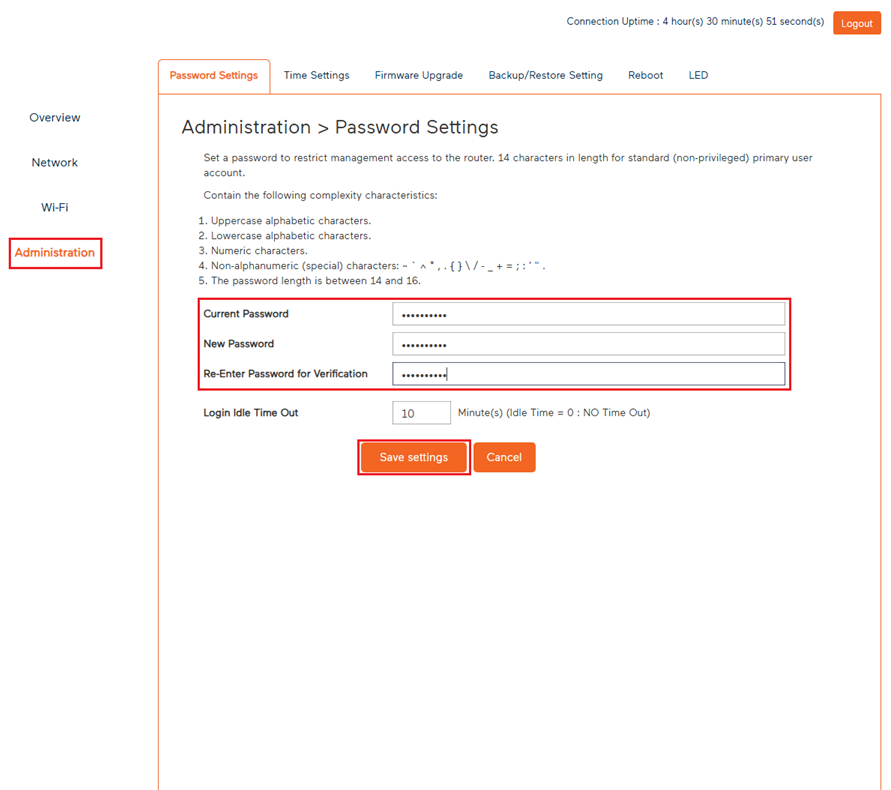Log out using the Logout button
The width and height of the screenshot is (891, 790).
pyautogui.click(x=857, y=22)
